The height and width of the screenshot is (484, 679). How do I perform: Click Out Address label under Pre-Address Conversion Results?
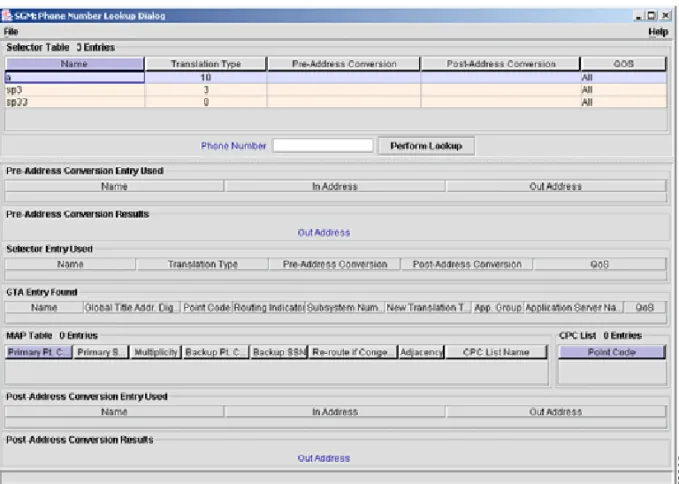323,232
